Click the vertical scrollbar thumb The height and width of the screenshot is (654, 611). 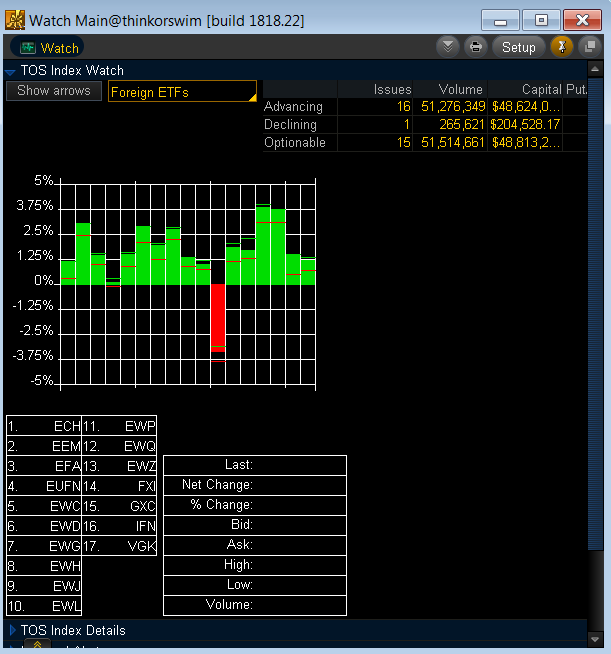coord(595,313)
